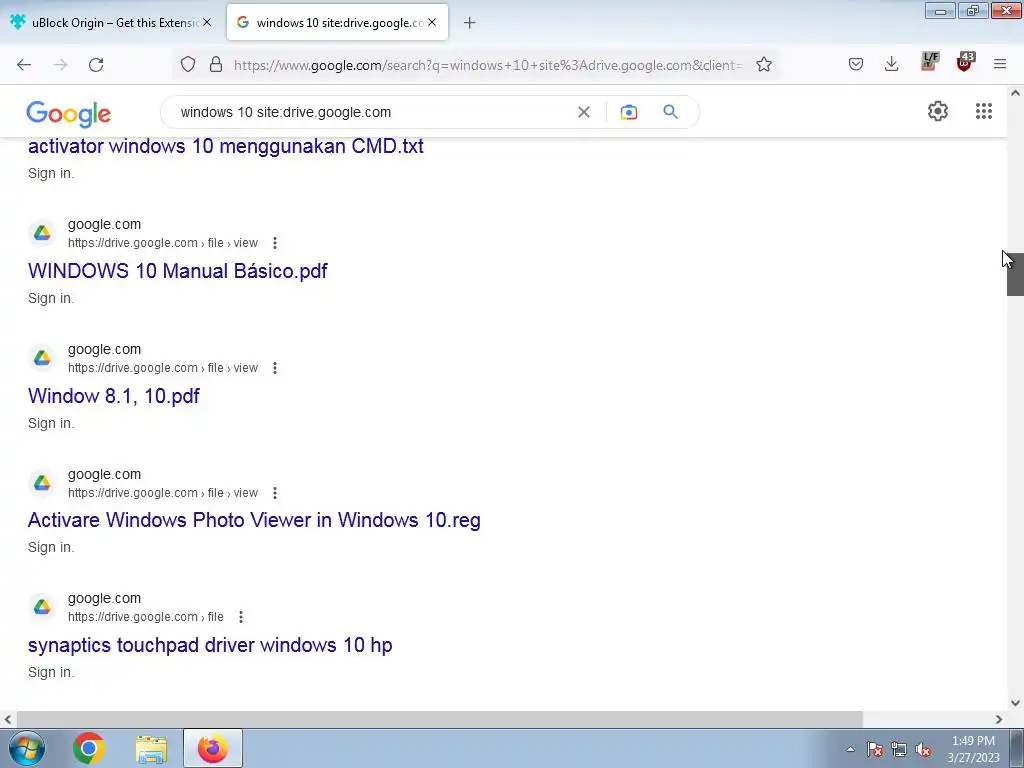Open Google quick settings gear
The image size is (1024, 768).
[x=938, y=111]
